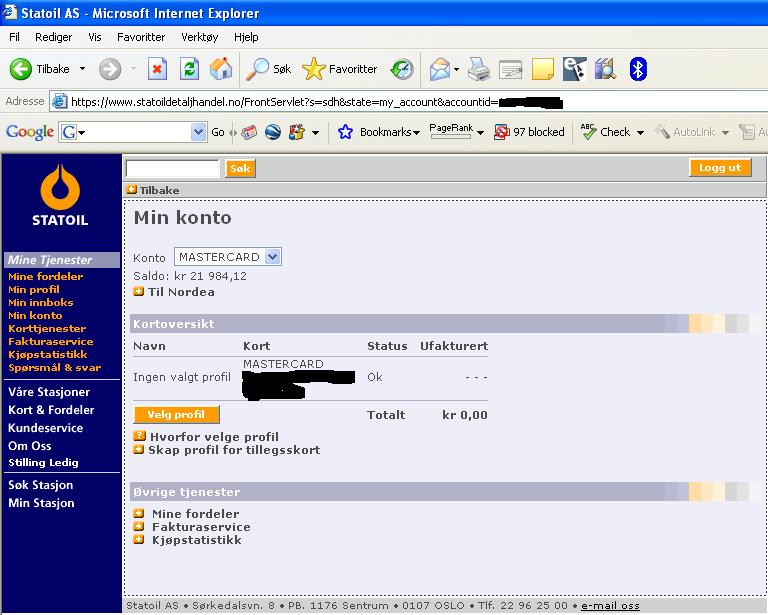Open Mine fordeler in sidebar

[46, 276]
